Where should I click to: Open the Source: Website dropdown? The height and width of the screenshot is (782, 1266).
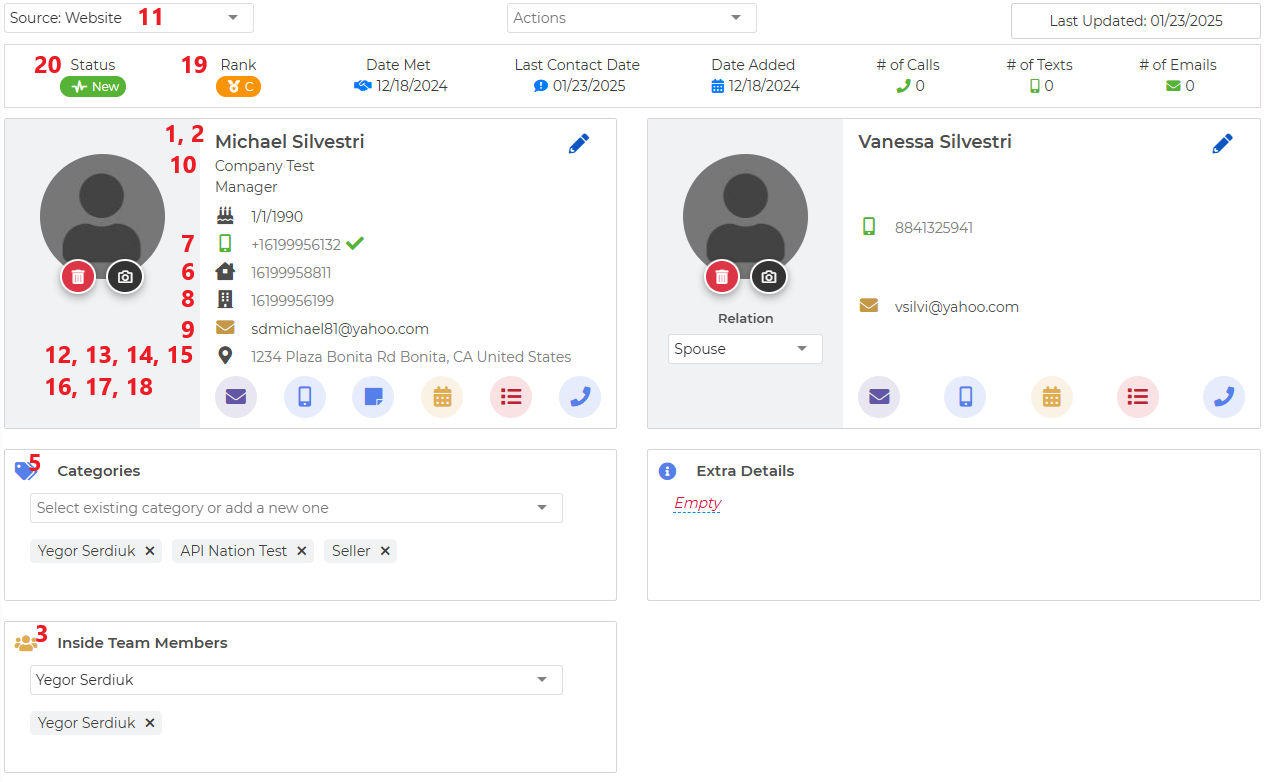pyautogui.click(x=129, y=18)
